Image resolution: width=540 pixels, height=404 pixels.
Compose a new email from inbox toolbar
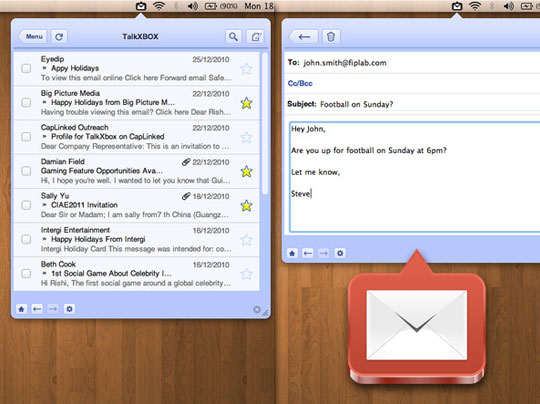[x=255, y=37]
